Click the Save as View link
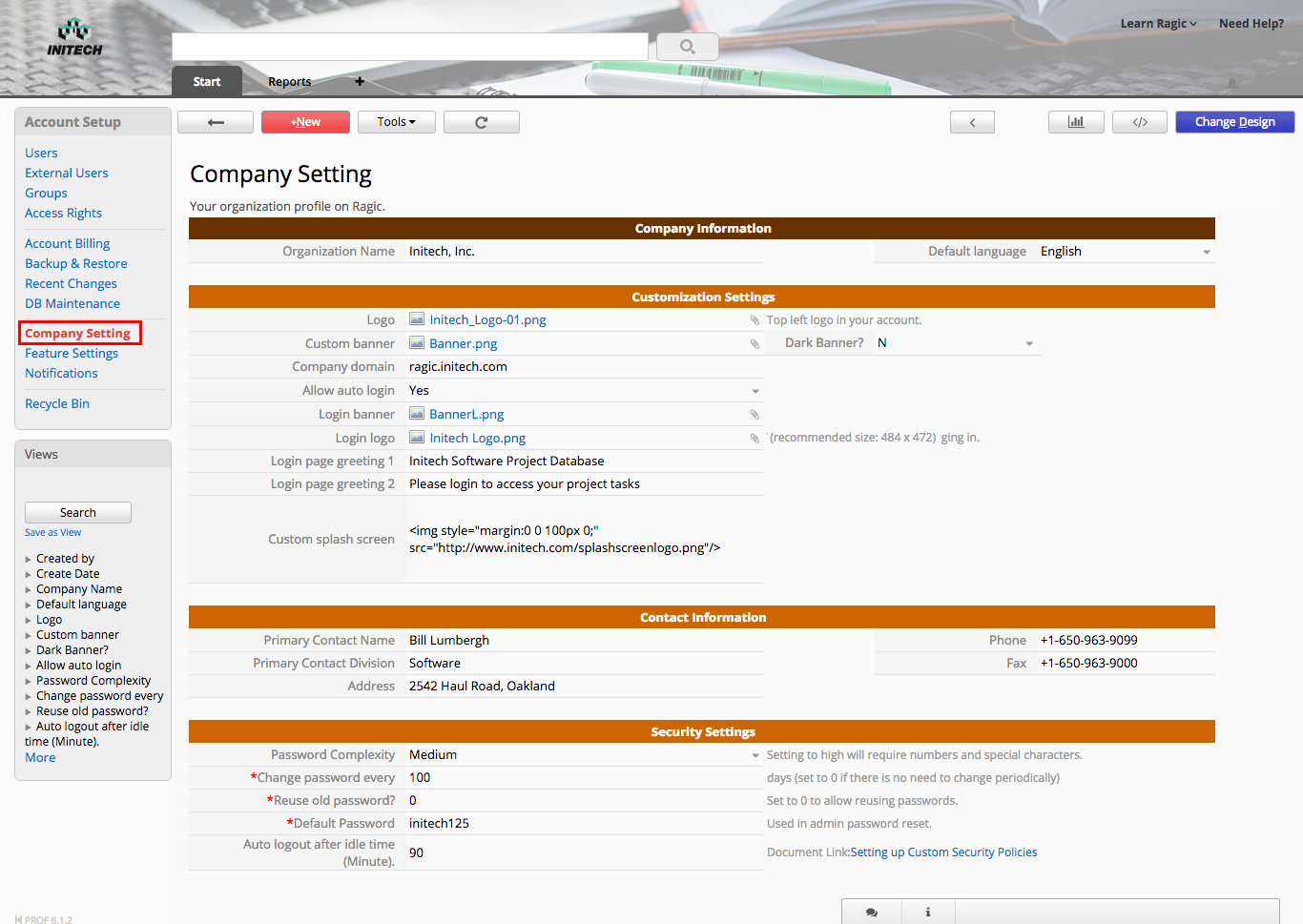The image size is (1303, 924). pos(53,533)
